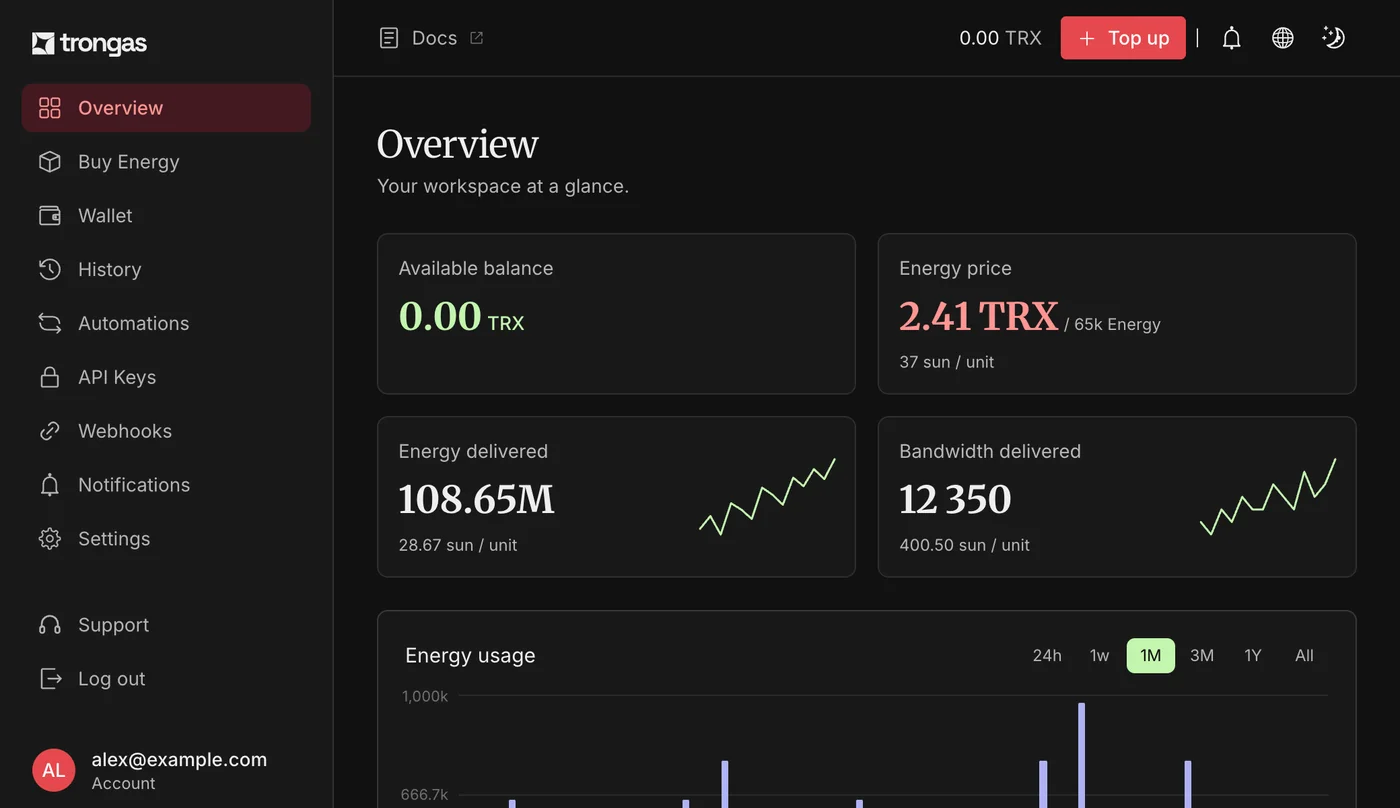Click the Webhooks chain-link icon
The height and width of the screenshot is (808, 1400).
coord(50,431)
